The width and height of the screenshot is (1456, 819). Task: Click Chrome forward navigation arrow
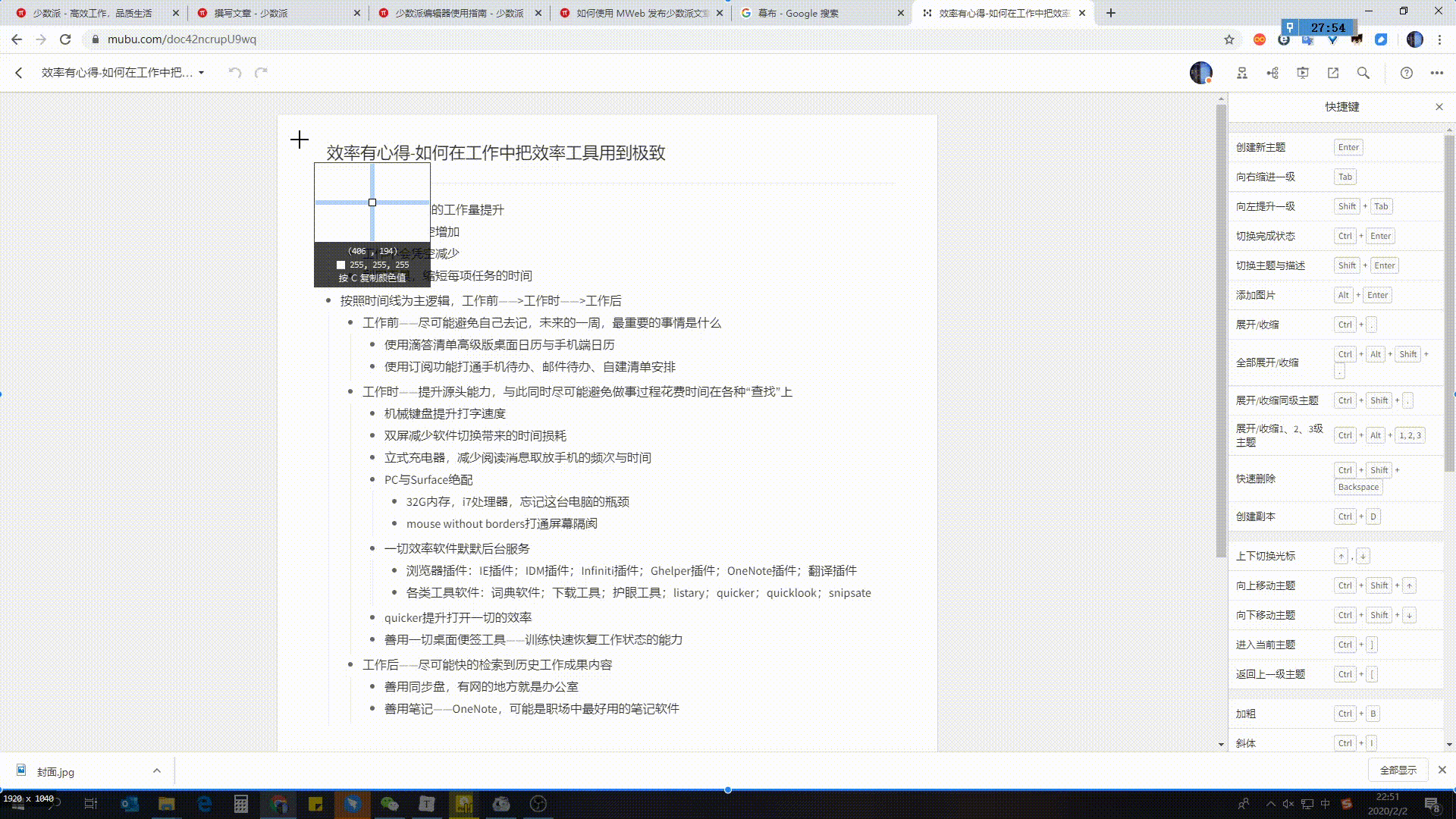(x=41, y=39)
